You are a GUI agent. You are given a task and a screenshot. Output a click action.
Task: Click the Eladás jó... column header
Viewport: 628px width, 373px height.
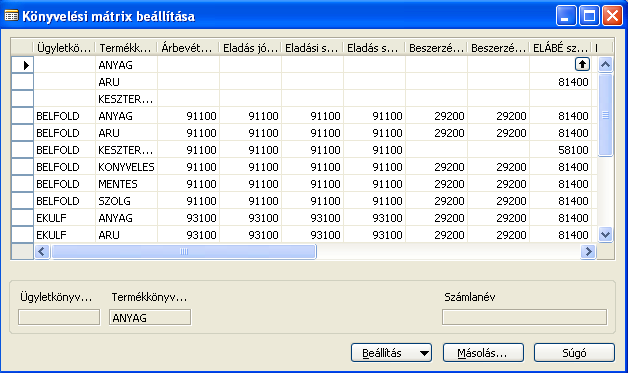point(250,48)
